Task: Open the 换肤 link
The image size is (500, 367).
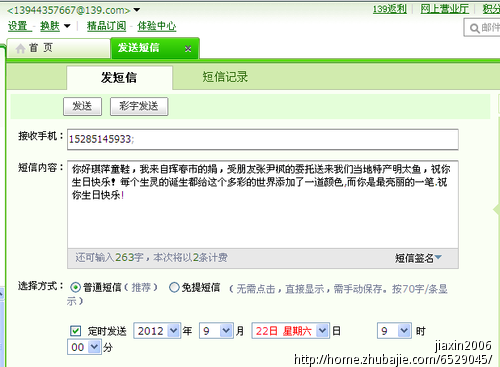Action: [x=50, y=26]
